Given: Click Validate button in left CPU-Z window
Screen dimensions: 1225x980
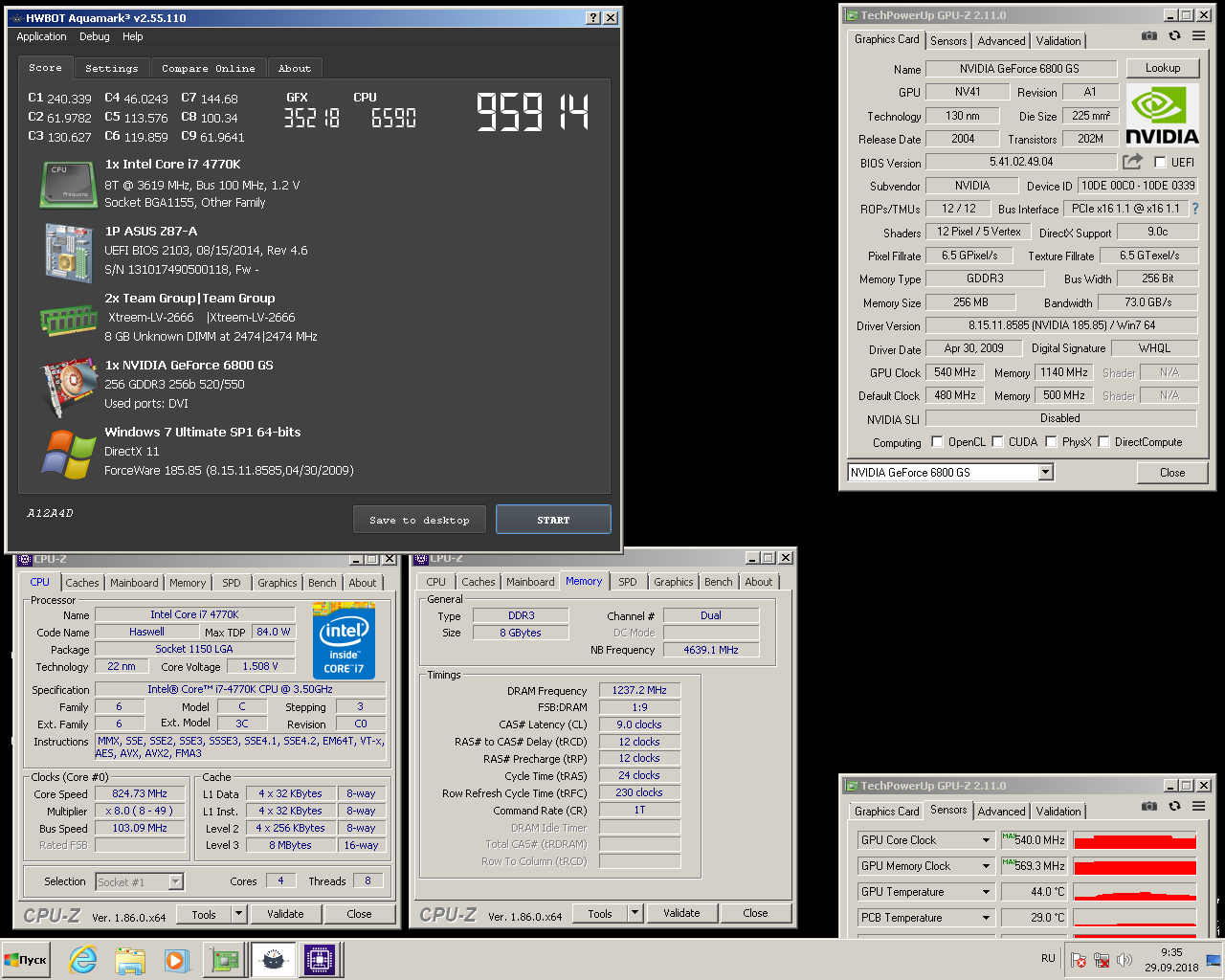Looking at the screenshot, I should [285, 914].
